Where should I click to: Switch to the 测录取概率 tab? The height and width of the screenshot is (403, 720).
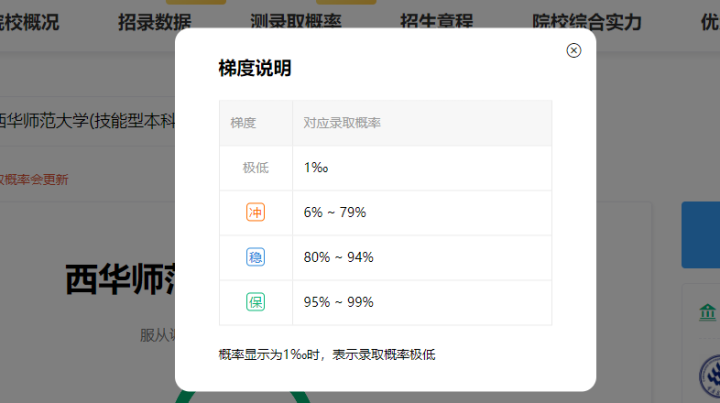tap(297, 22)
